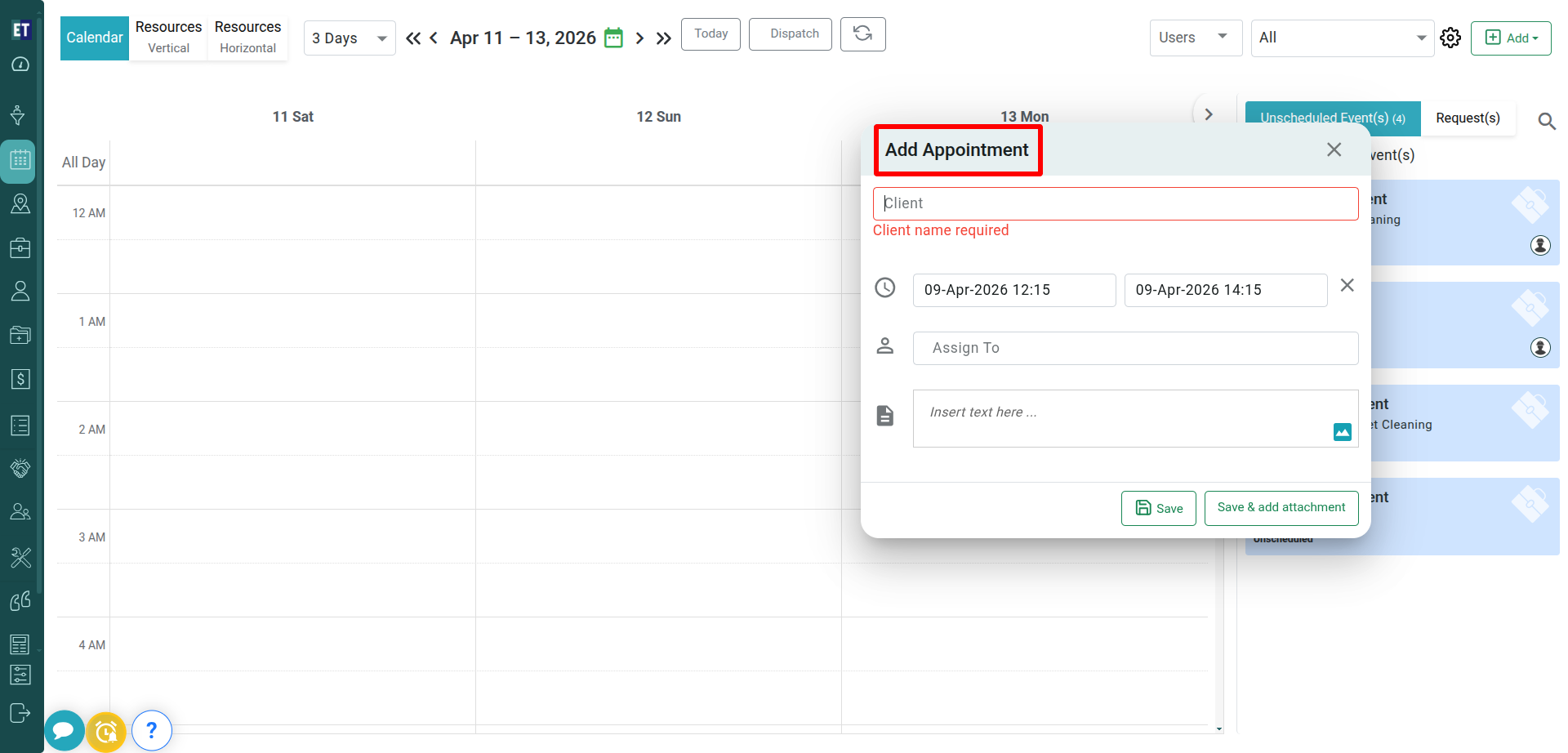The image size is (1568, 753).
Task: Open the dashboard gauge icon in sidebar
Action: point(20,65)
